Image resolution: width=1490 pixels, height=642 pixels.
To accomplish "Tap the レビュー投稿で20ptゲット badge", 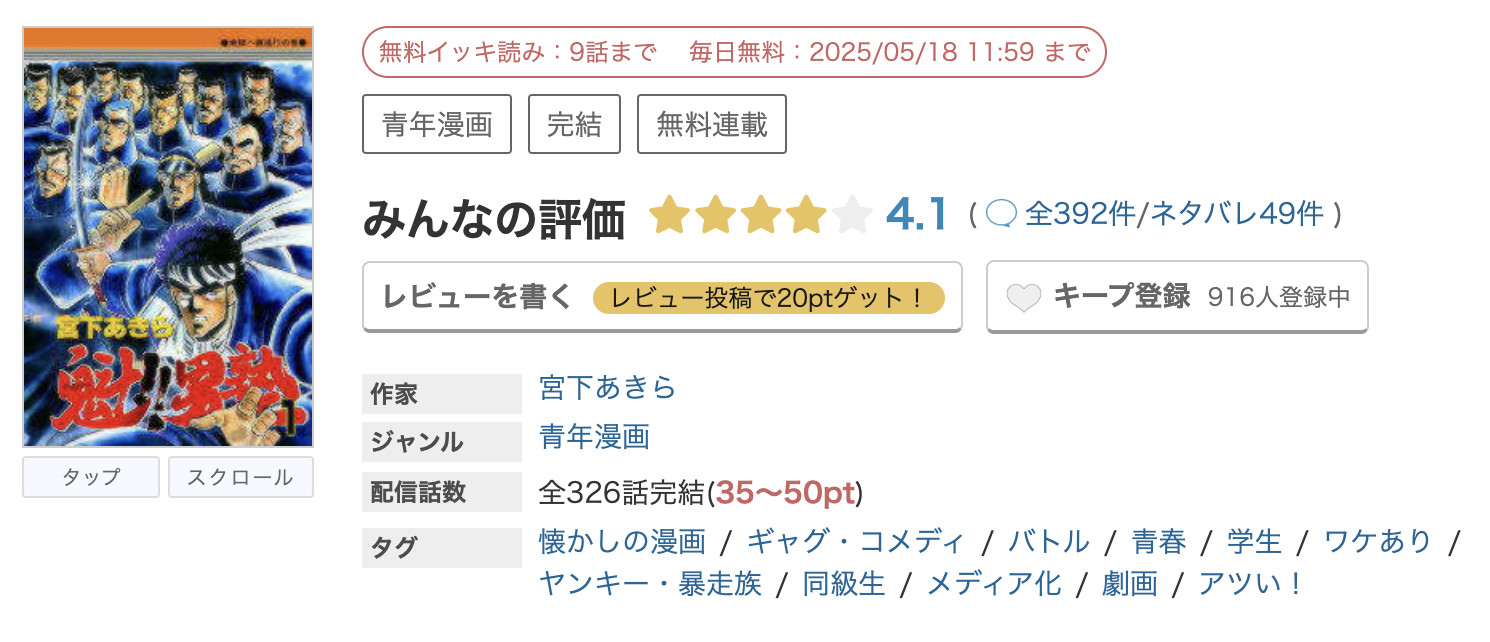I will [x=769, y=297].
